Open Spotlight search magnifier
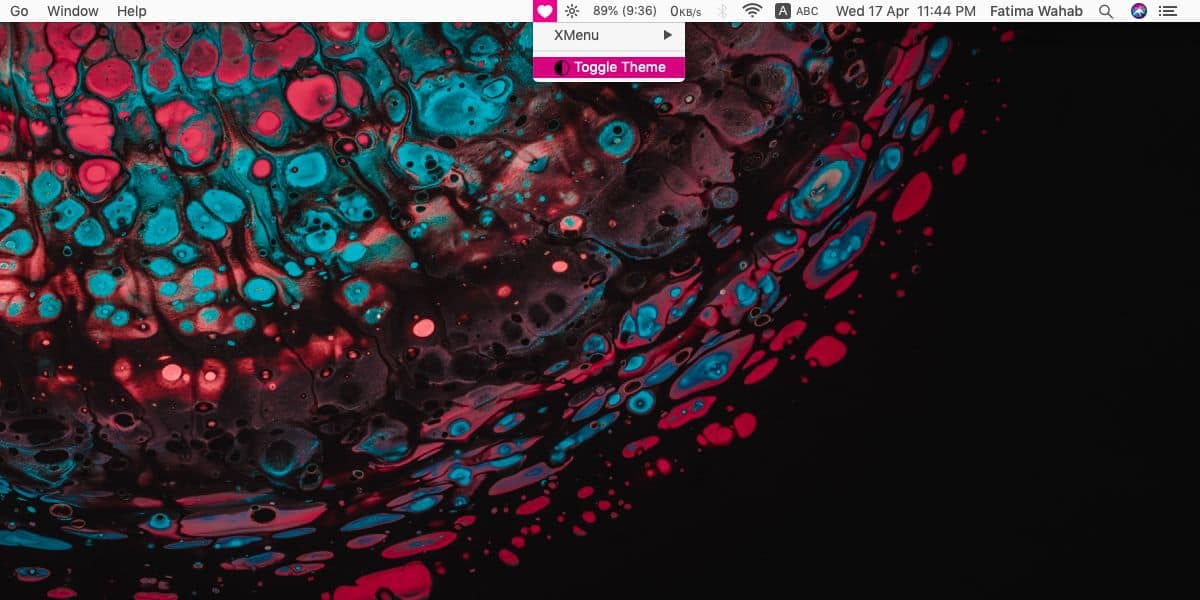Screen dimensions: 1200x600 coord(1105,11)
